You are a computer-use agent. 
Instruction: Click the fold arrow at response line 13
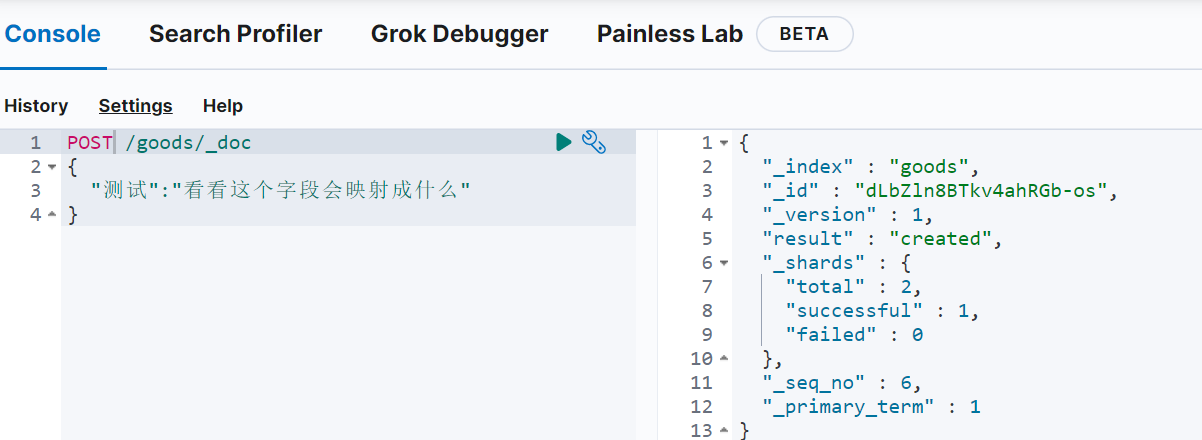coord(724,431)
